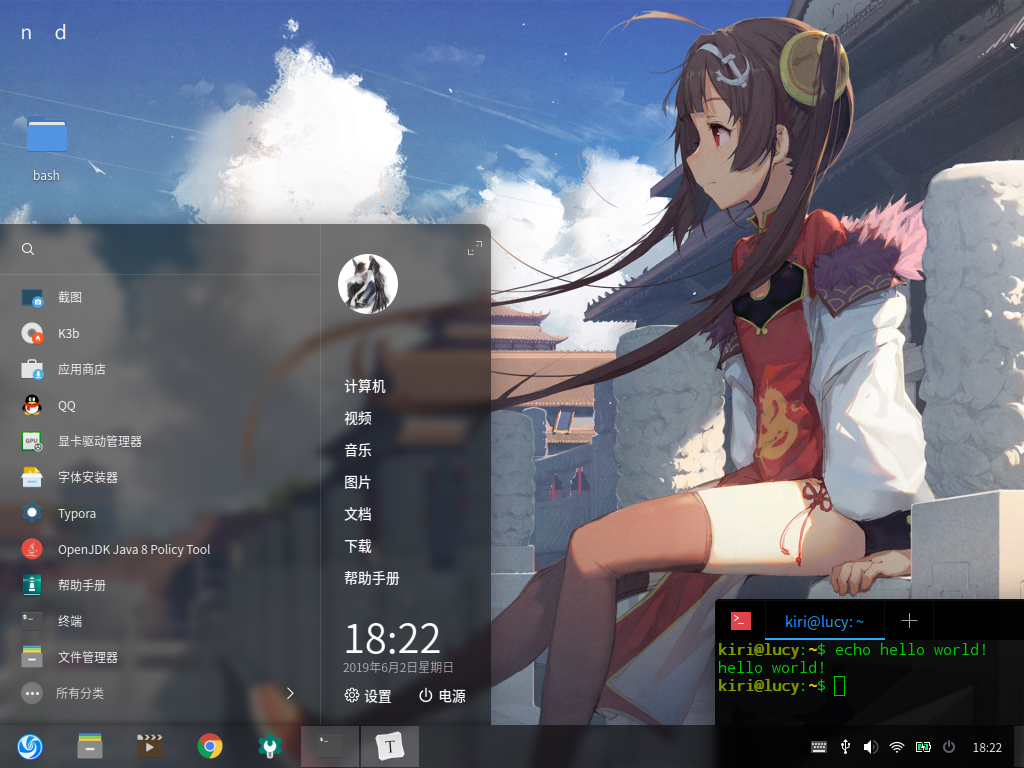The image size is (1024, 768).
Task: Click the launcher search field
Action: tap(160, 249)
